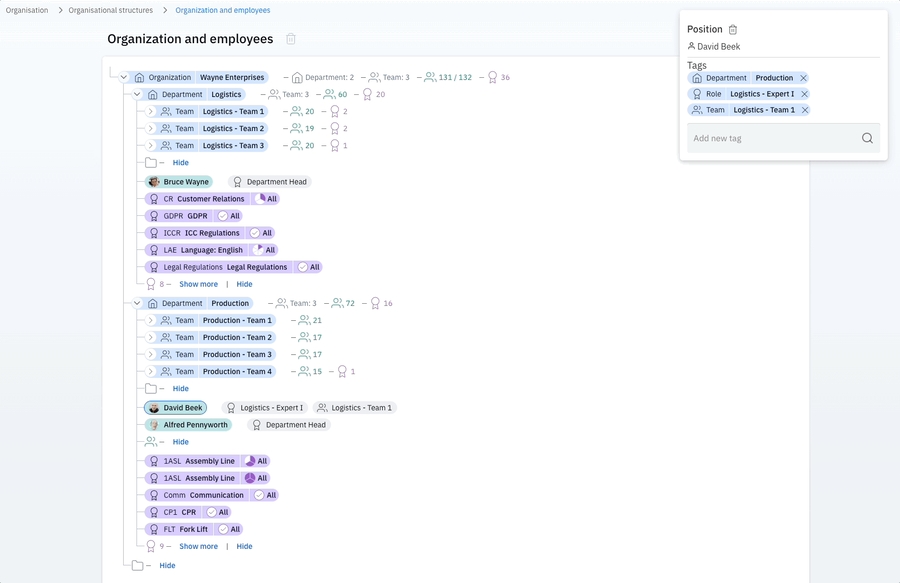Click David Beek avatar in tree
The width and height of the screenshot is (900, 583).
pyautogui.click(x=153, y=408)
